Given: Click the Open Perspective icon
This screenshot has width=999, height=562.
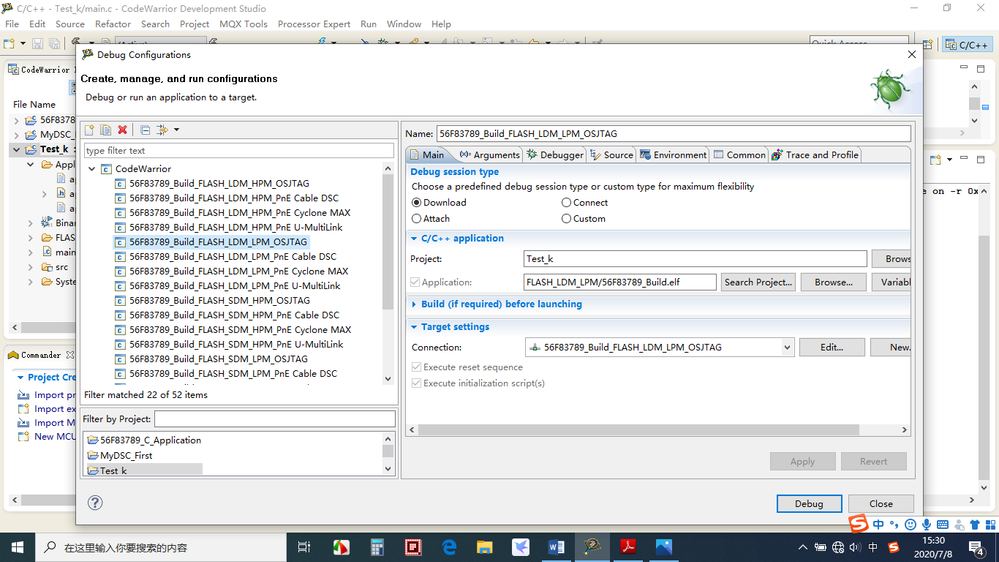Looking at the screenshot, I should (928, 45).
